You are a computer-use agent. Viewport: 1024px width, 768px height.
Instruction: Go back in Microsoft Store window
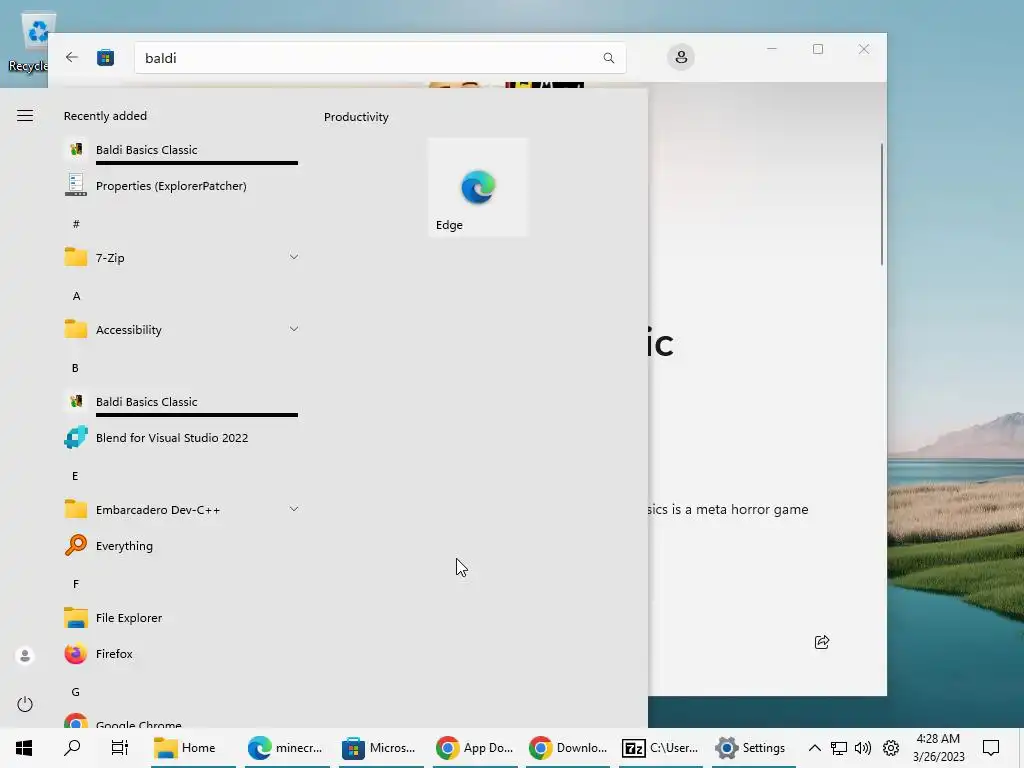tap(72, 57)
